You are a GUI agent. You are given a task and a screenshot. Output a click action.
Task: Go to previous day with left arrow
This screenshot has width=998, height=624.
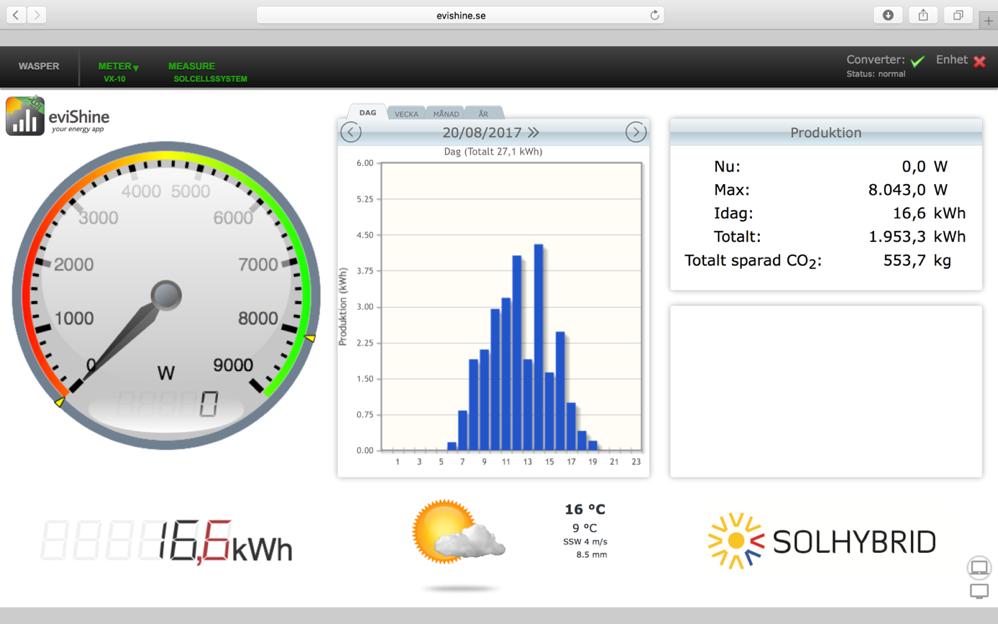point(351,132)
